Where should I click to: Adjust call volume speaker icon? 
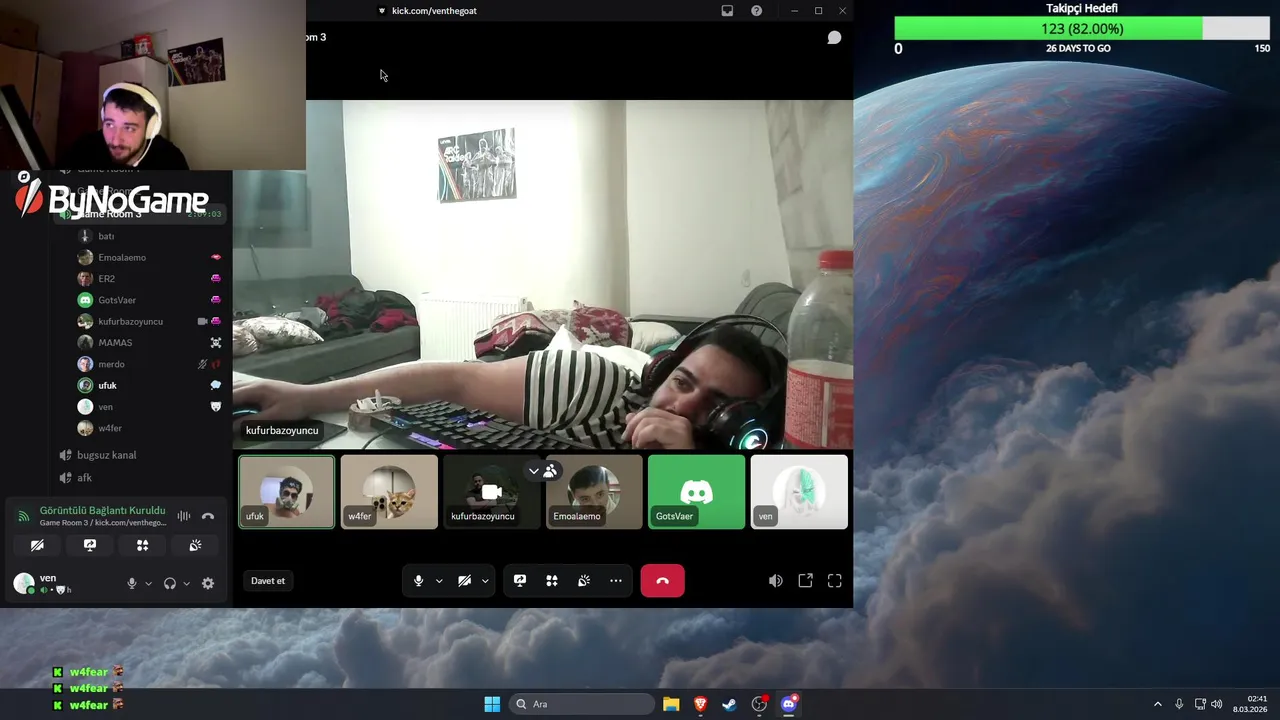(776, 581)
